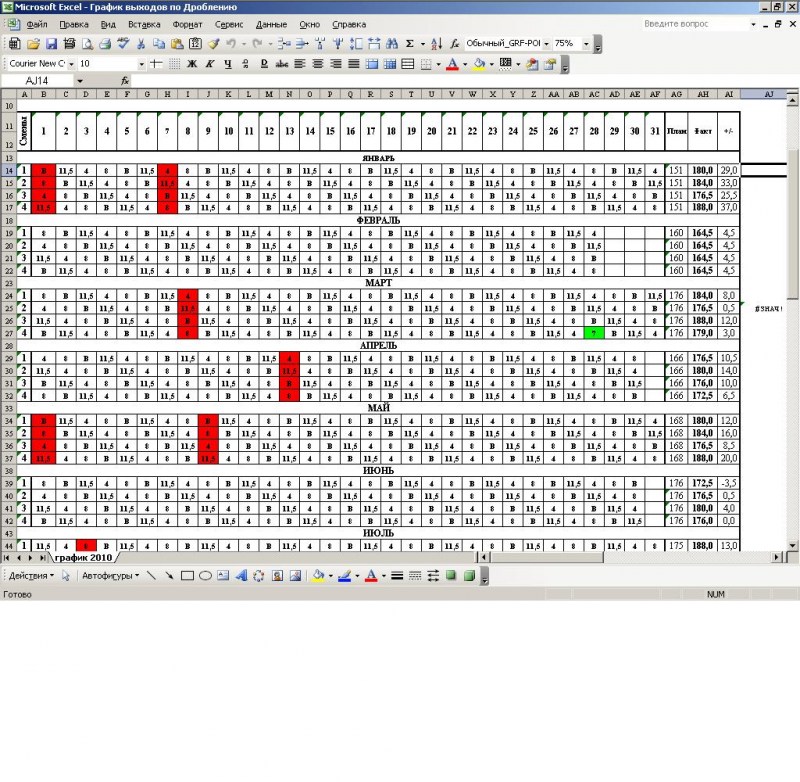Apply the yellow fill color bucket
Viewport: 800px width, 782px height.
pos(479,64)
